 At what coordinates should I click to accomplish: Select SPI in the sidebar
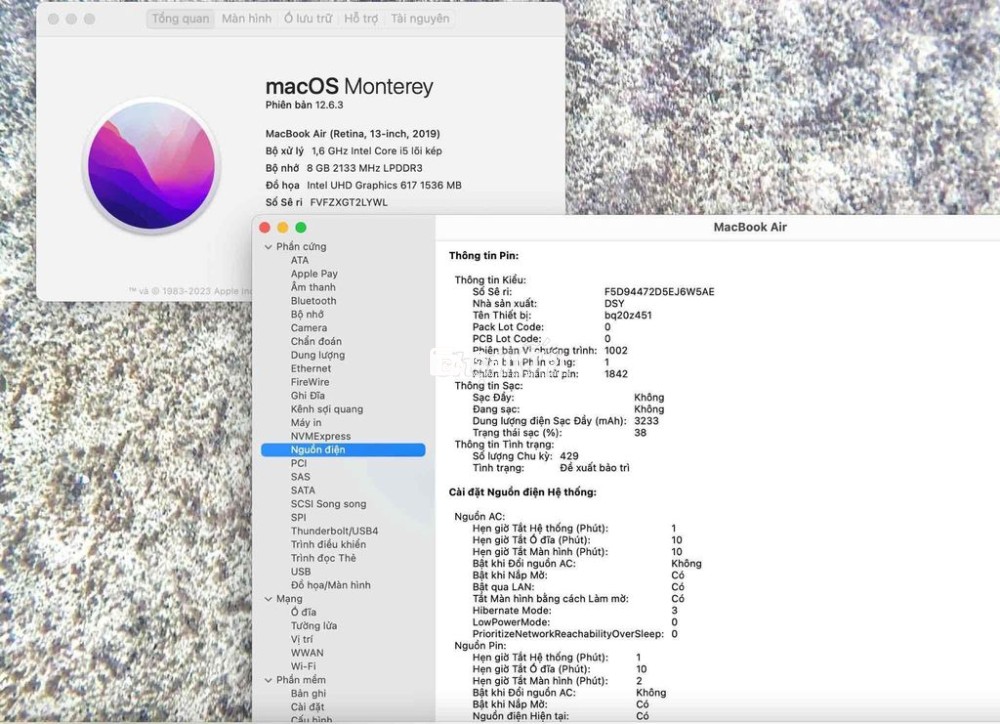[x=298, y=517]
